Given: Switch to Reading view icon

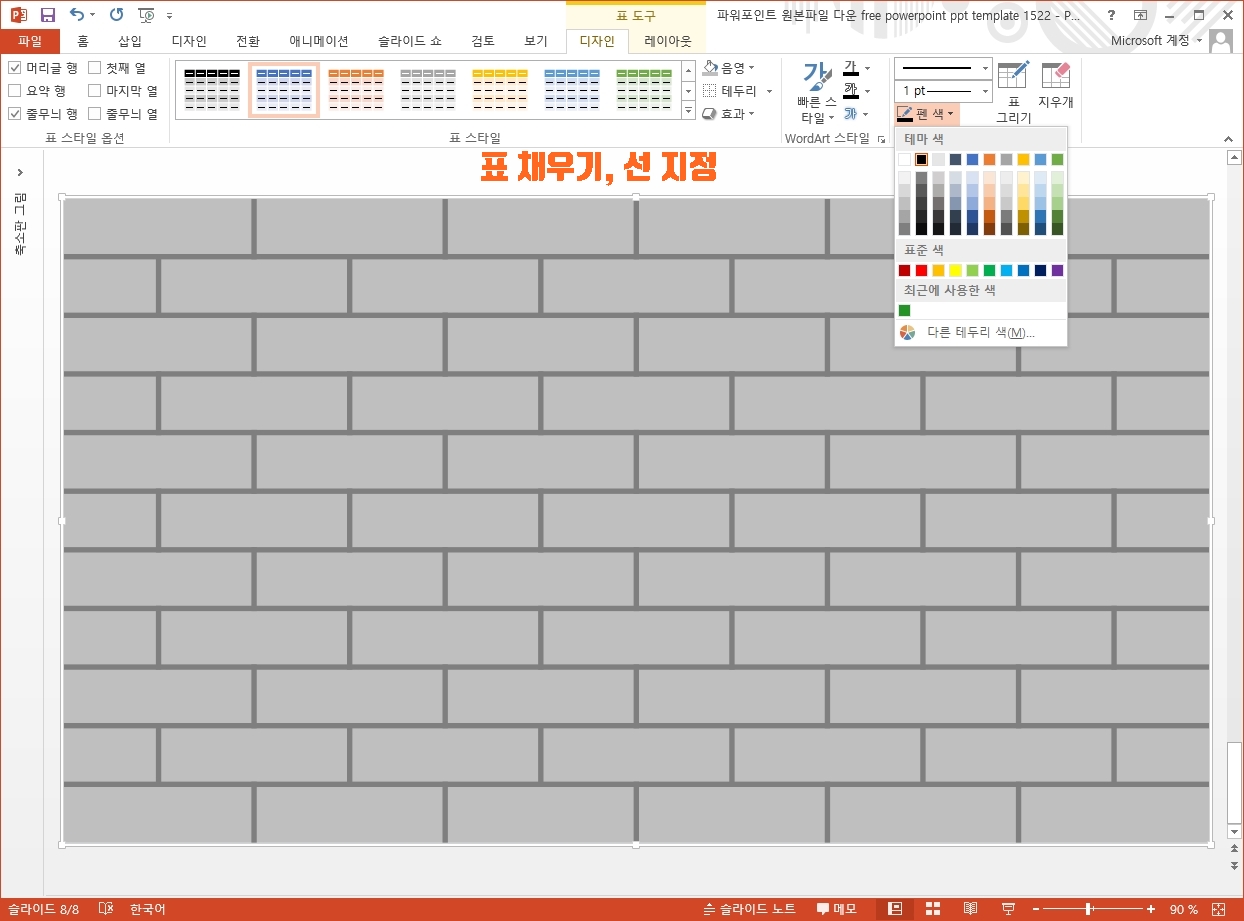Looking at the screenshot, I should [x=970, y=908].
